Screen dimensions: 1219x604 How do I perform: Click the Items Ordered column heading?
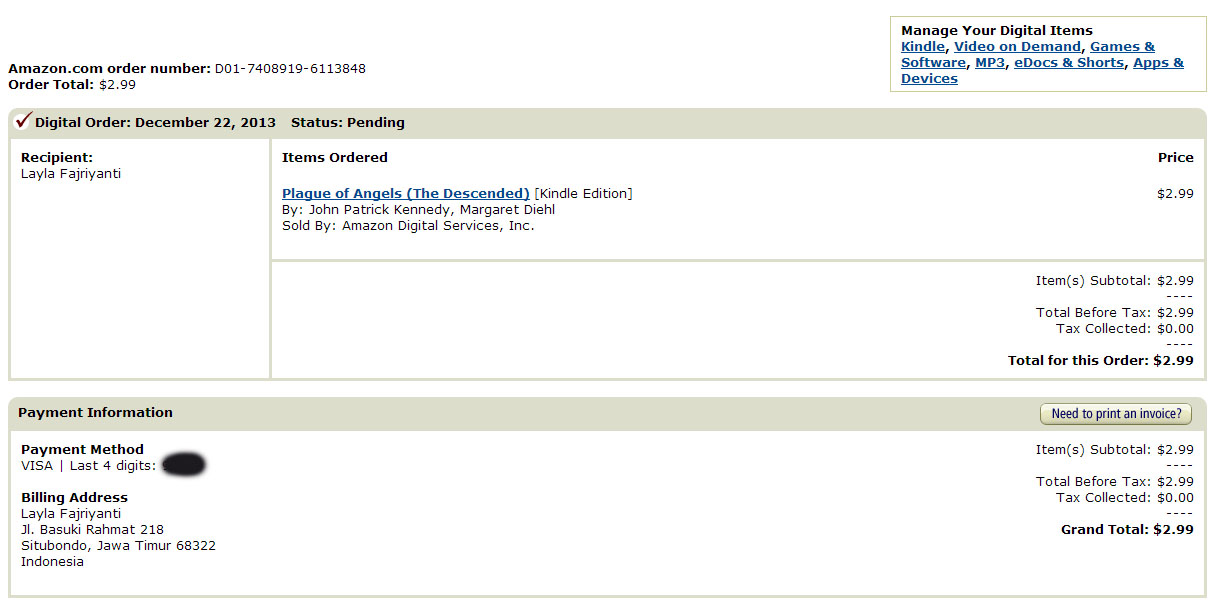pos(334,158)
